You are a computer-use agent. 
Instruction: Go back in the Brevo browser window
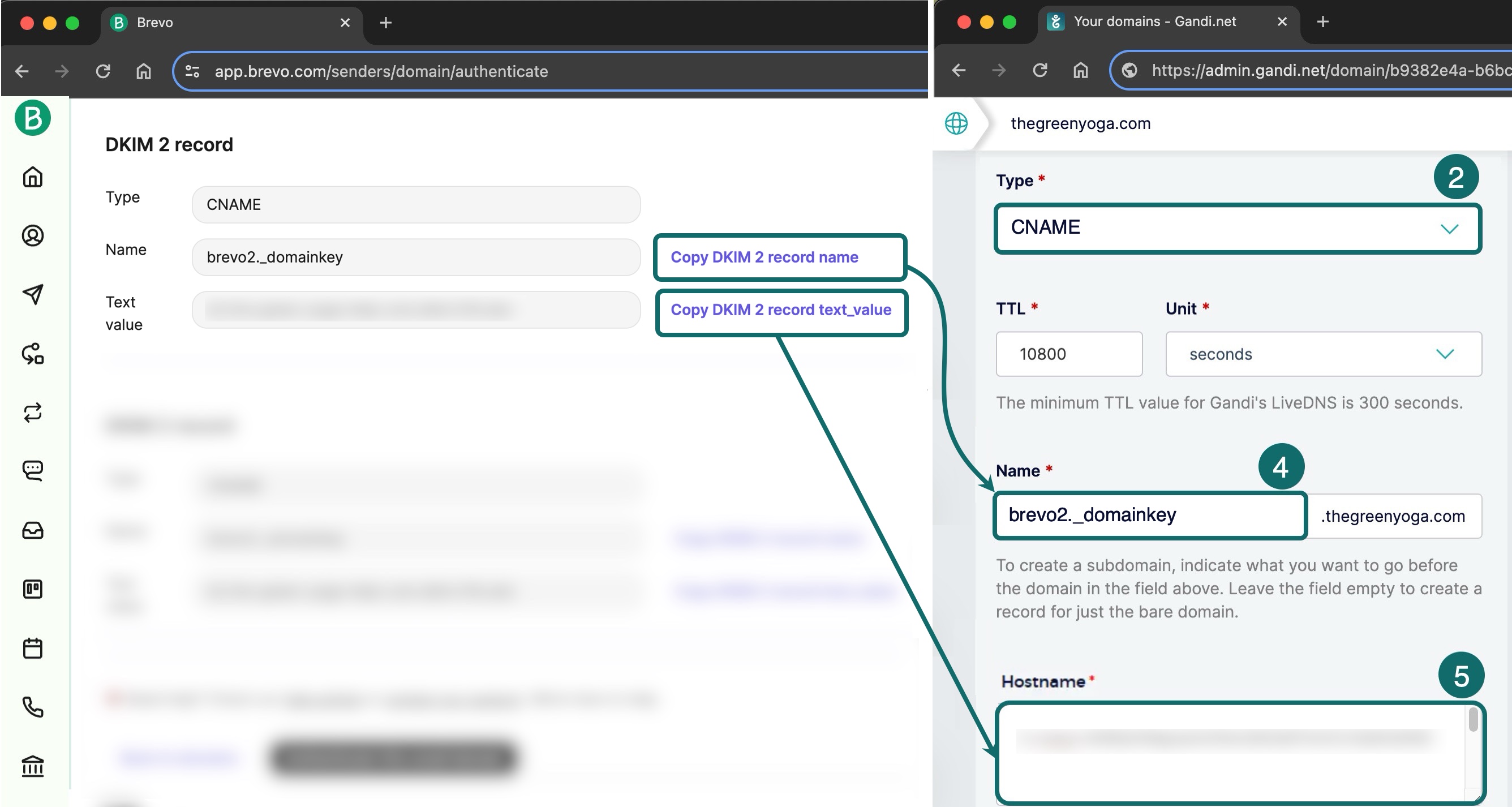22,71
